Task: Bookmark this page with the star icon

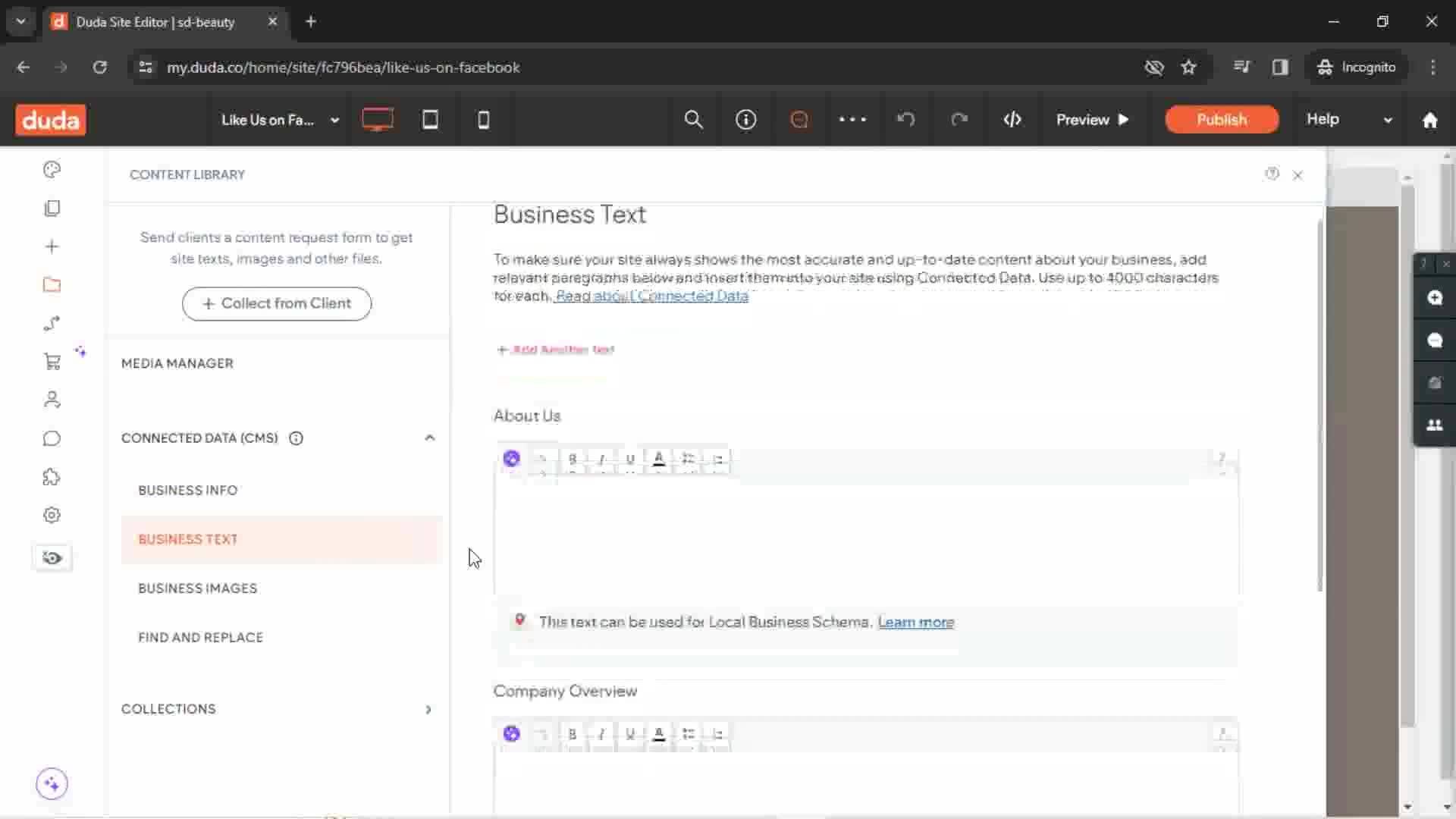Action: pos(1188,67)
